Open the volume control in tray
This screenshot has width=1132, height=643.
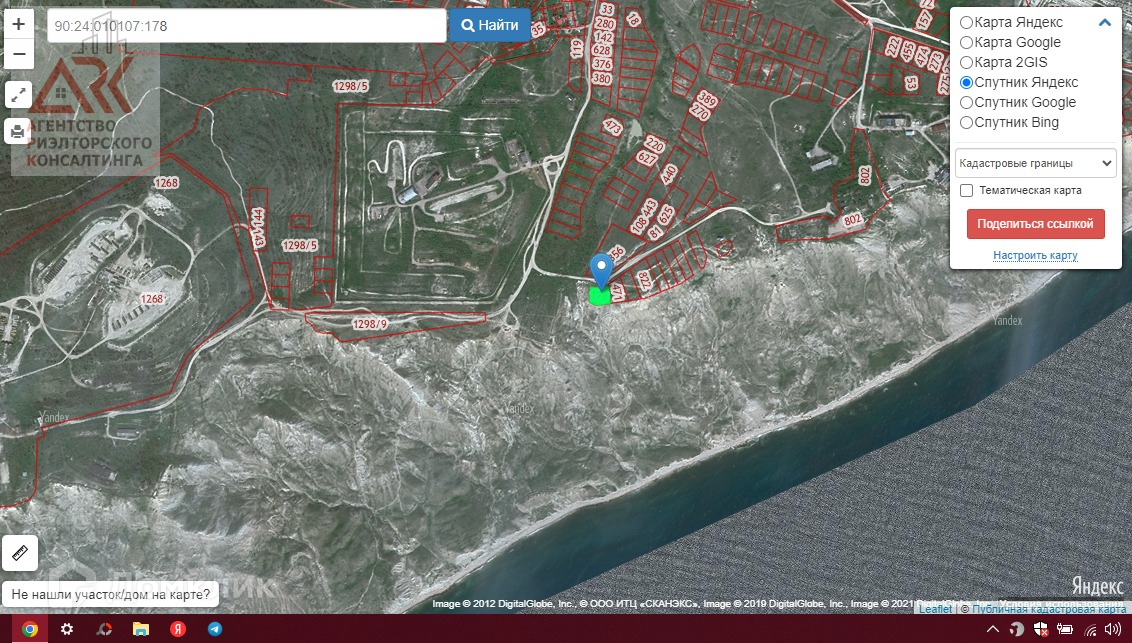pos(1112,629)
